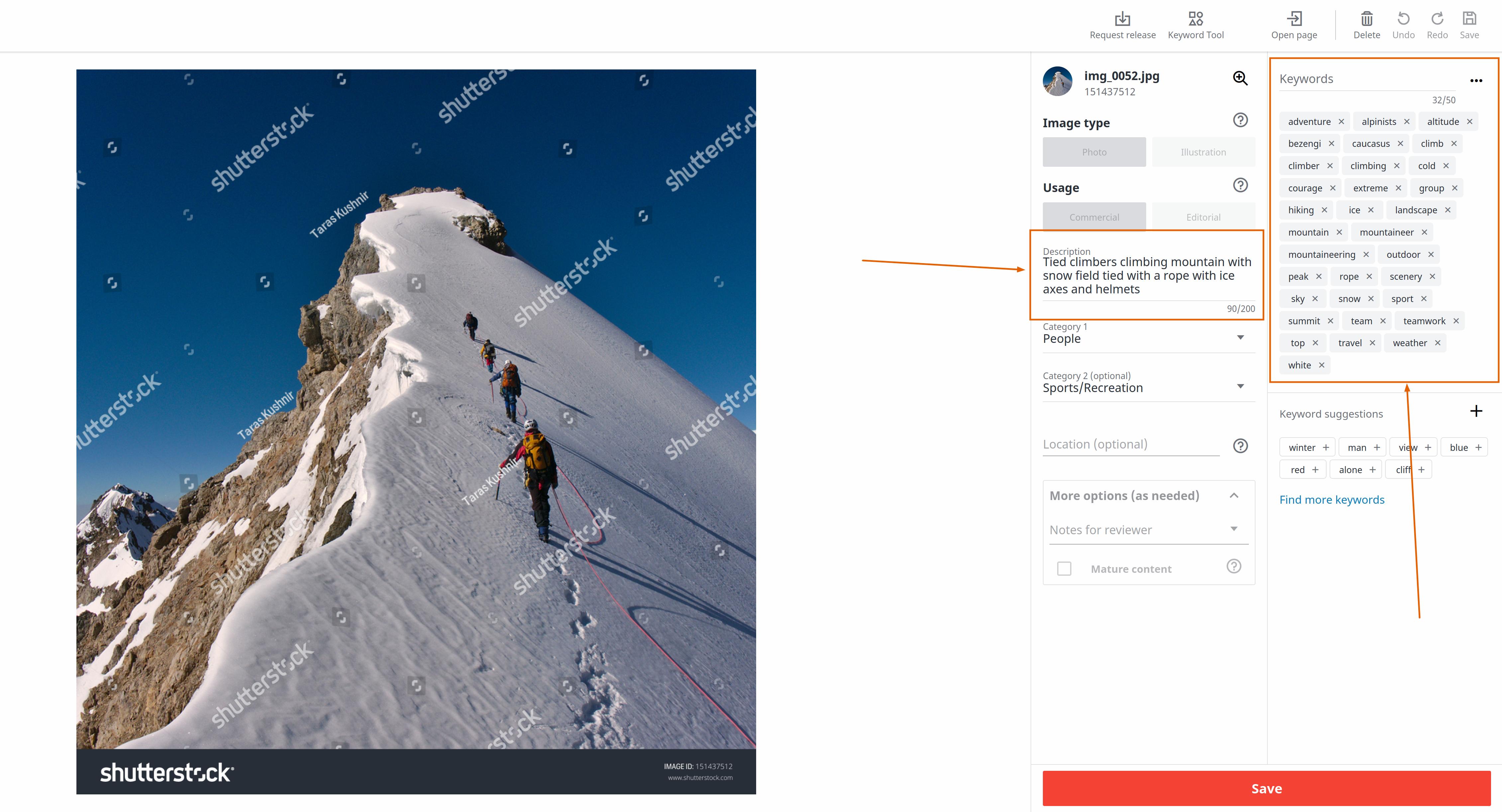Viewport: 1502px width, 812px height.
Task: Open the Keywords three-dot menu
Action: pyautogui.click(x=1476, y=81)
